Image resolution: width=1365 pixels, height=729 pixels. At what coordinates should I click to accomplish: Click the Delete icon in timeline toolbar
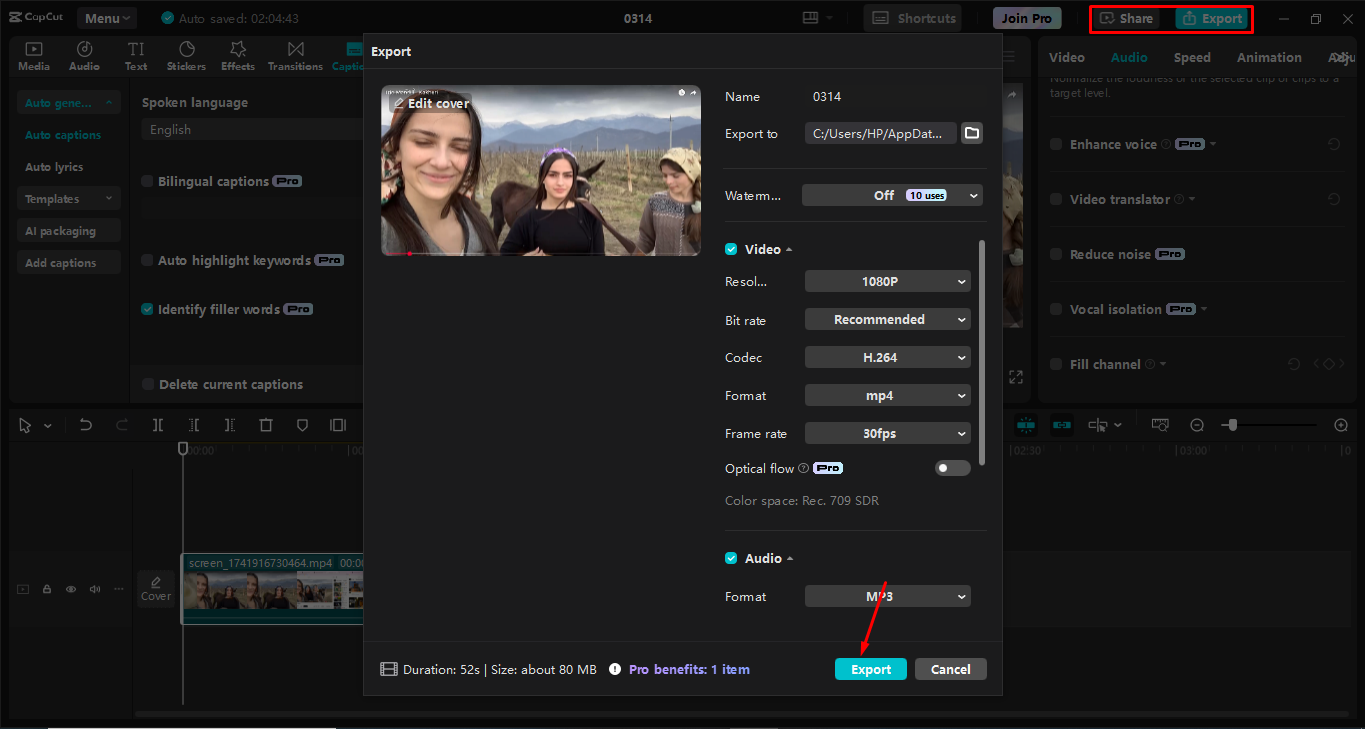265,424
